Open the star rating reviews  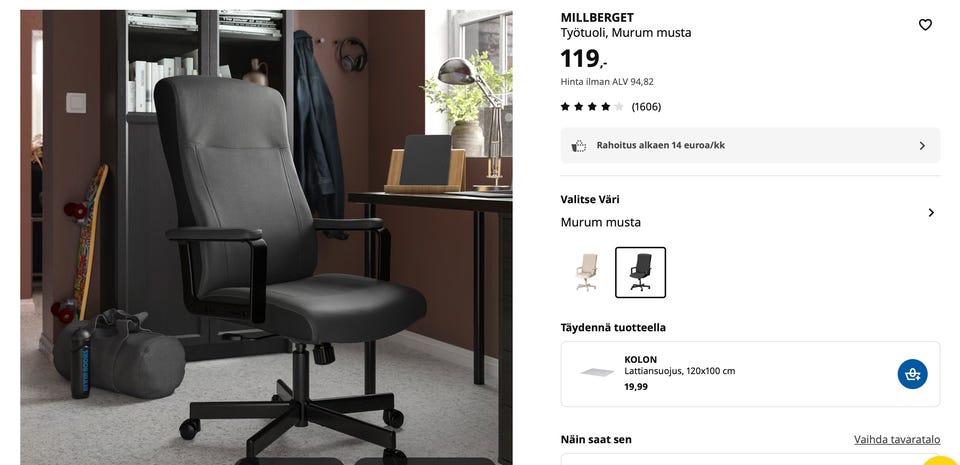point(591,107)
